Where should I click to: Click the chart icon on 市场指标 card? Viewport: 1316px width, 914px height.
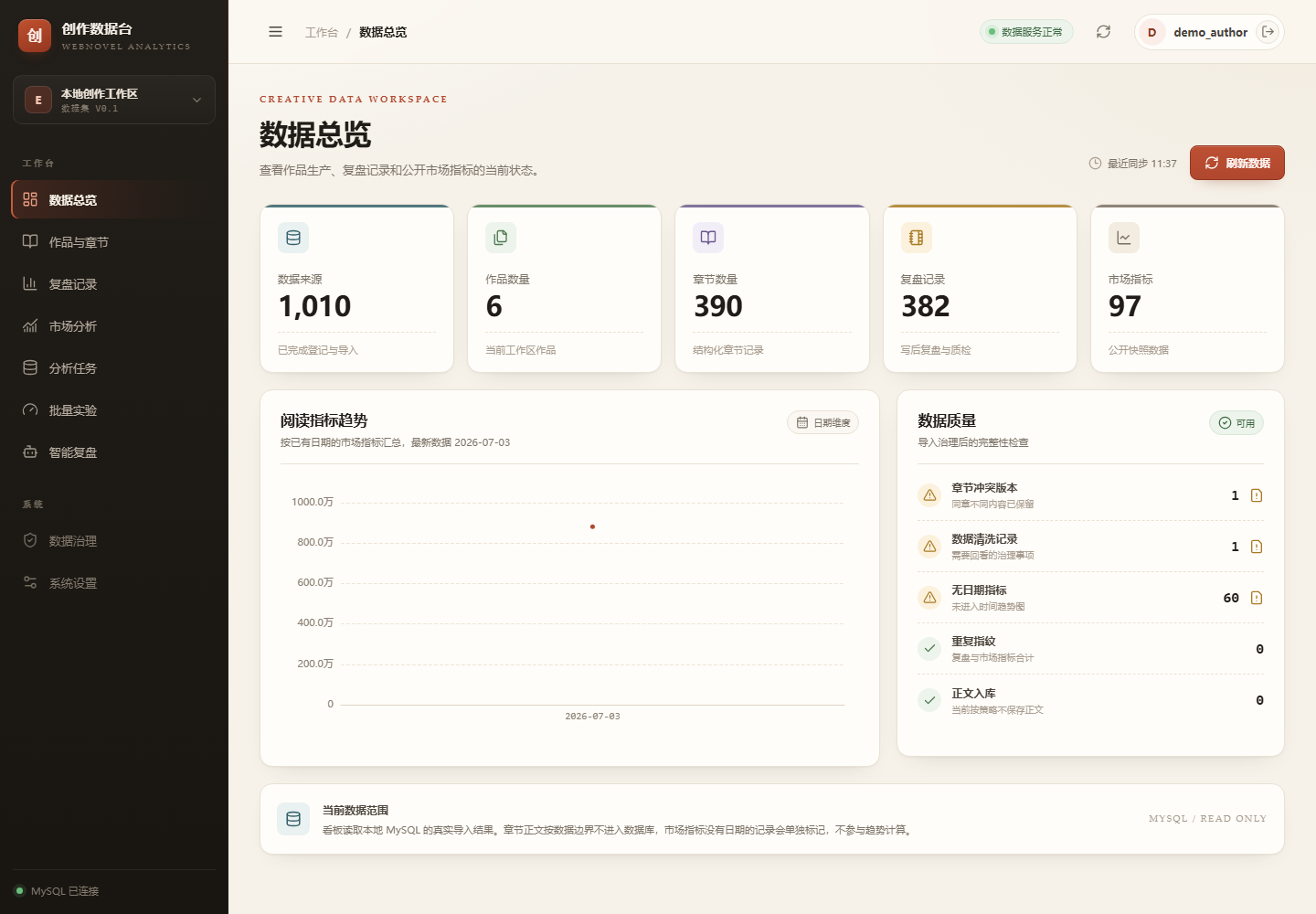click(1124, 238)
